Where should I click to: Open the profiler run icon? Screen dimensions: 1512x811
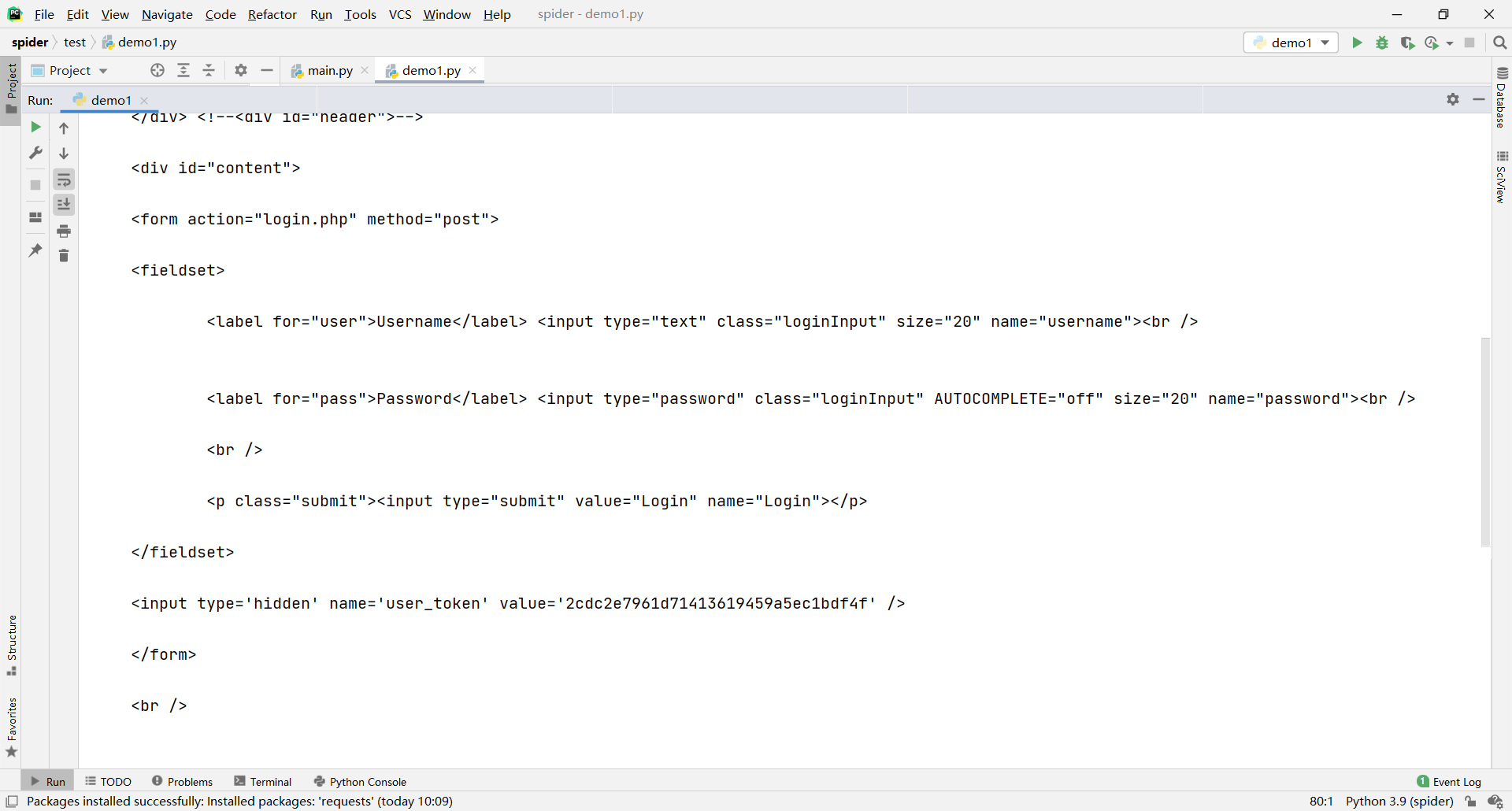[1432, 43]
